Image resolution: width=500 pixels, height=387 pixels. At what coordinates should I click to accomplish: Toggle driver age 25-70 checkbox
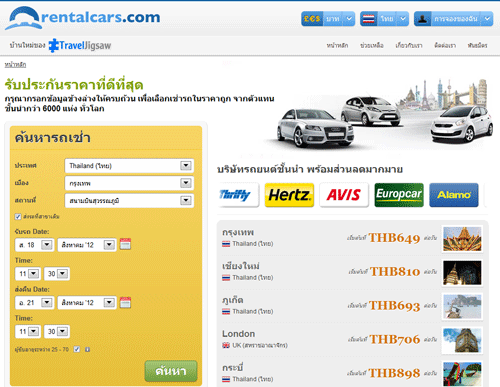coord(77,349)
